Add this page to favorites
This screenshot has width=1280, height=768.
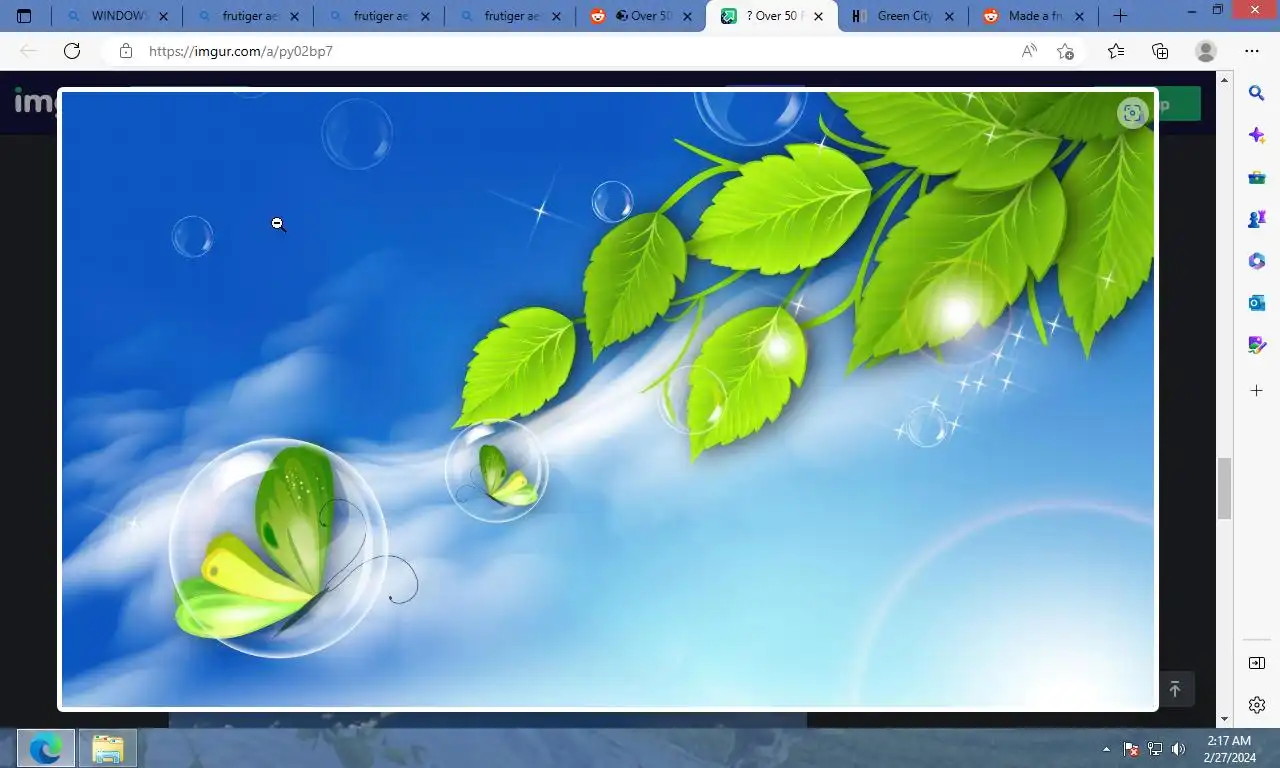point(1066,51)
